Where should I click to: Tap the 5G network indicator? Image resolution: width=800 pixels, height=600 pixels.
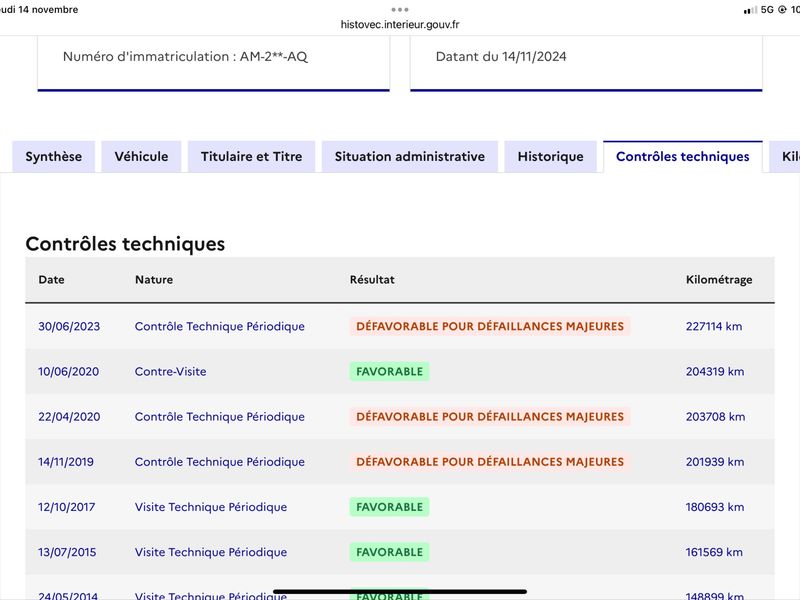tap(767, 10)
